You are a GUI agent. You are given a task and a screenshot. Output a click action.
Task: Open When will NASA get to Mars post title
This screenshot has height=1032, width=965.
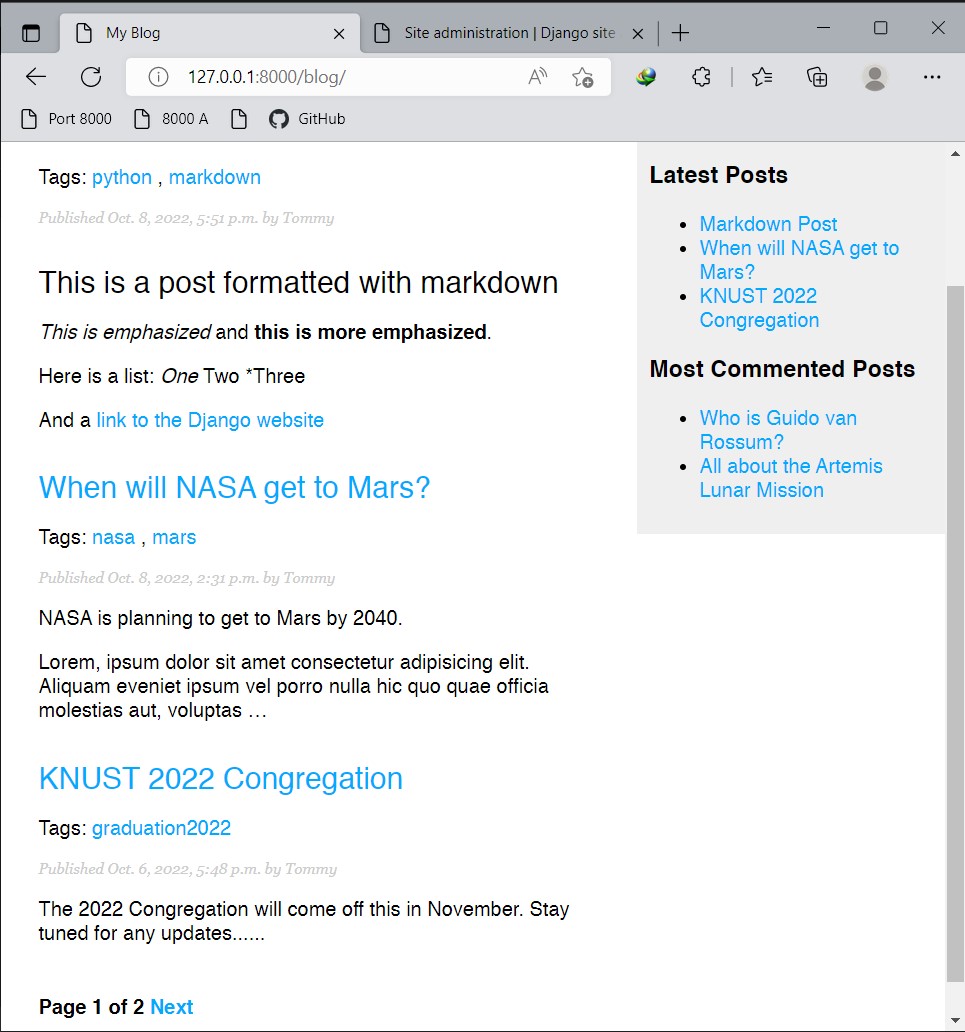coord(234,488)
